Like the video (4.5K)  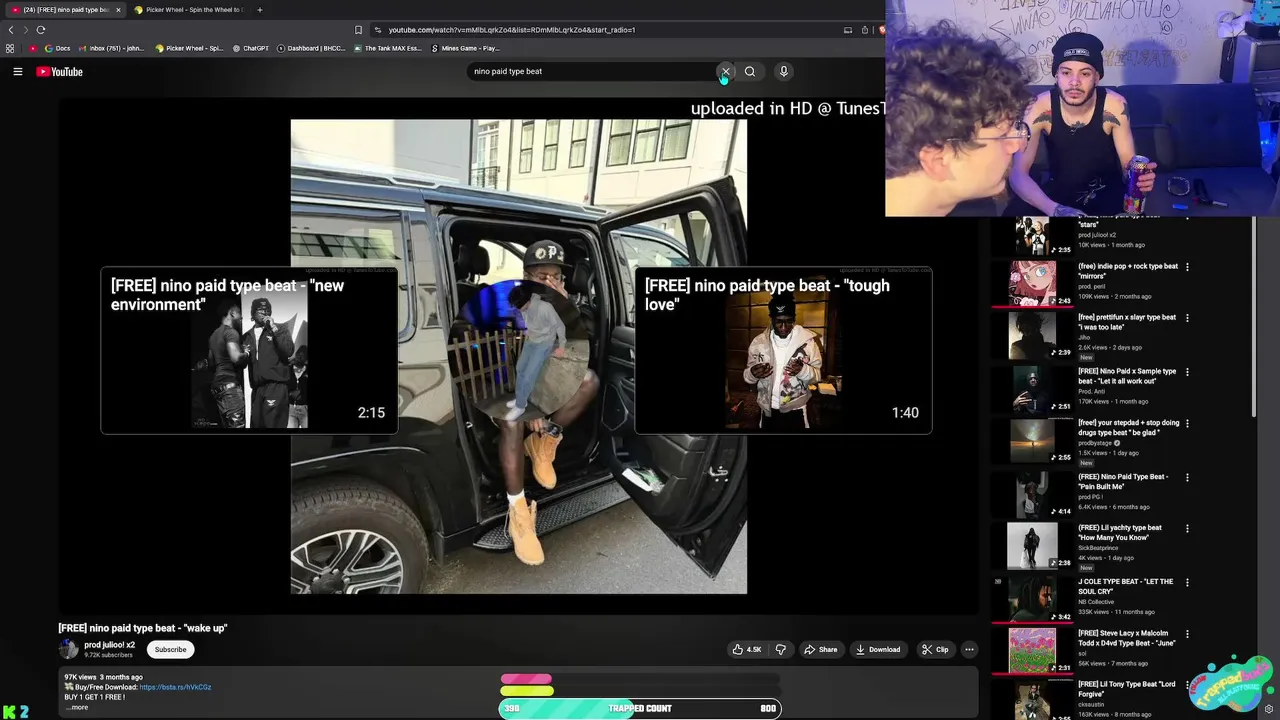(747, 649)
